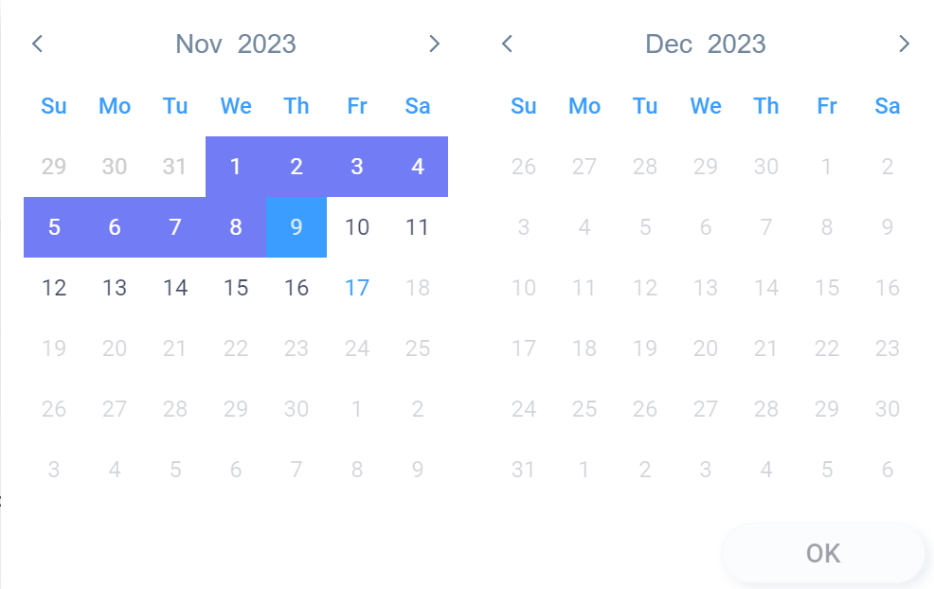Pick November 16 in the calendar
Image resolution: width=934 pixels, height=589 pixels.
(297, 288)
